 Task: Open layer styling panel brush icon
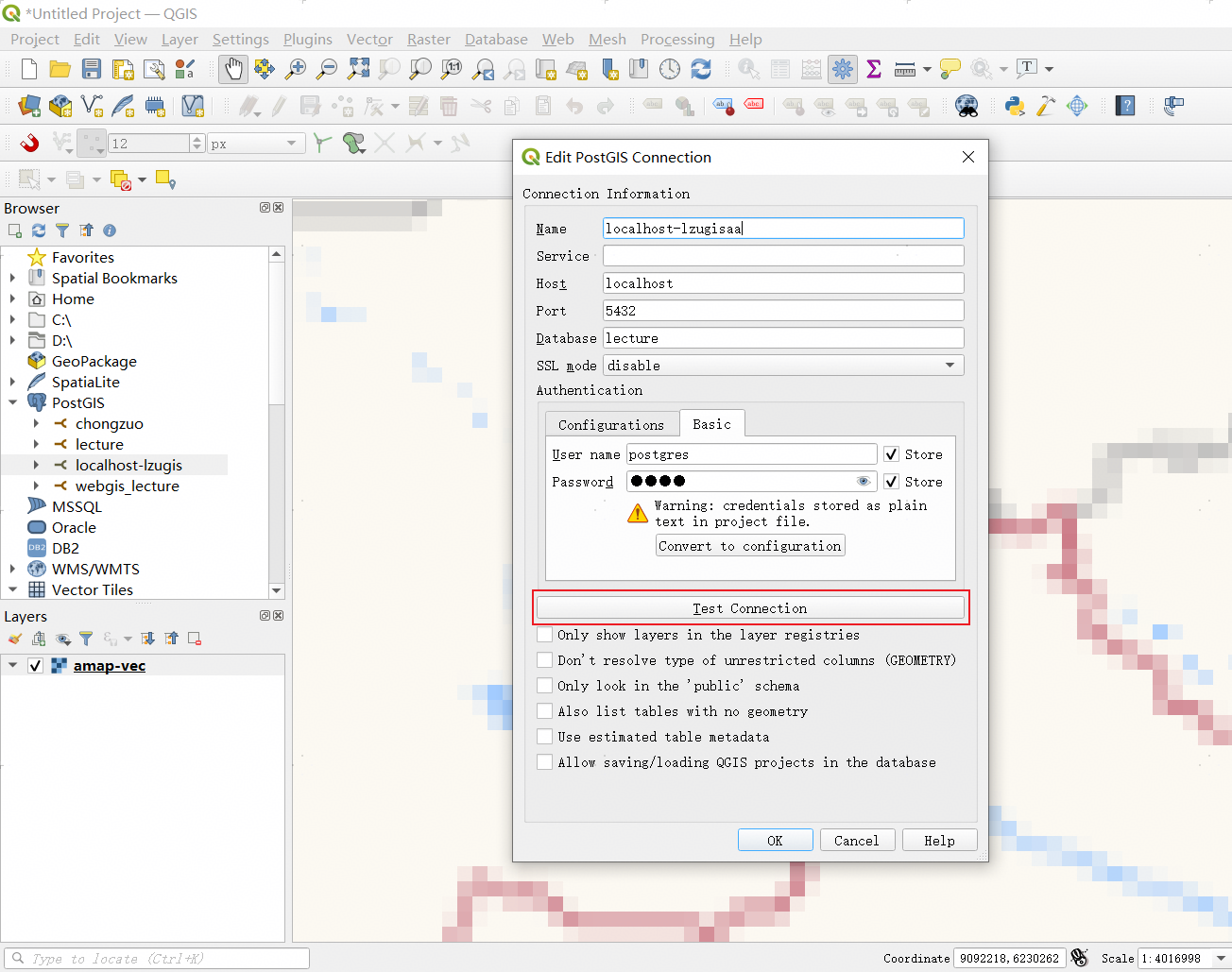pyautogui.click(x=15, y=639)
